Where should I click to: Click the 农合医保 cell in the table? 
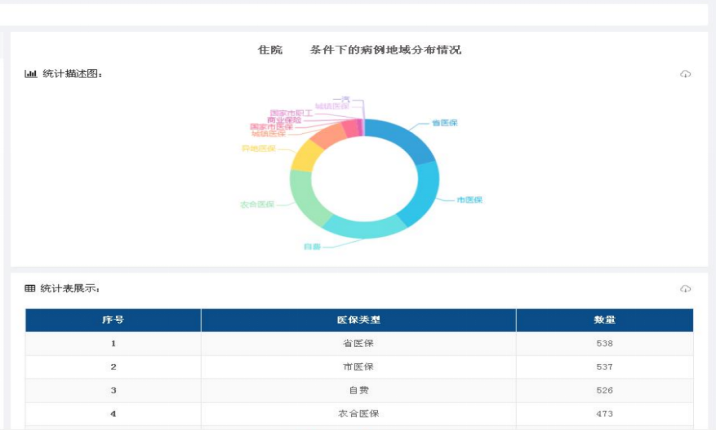tap(358, 414)
